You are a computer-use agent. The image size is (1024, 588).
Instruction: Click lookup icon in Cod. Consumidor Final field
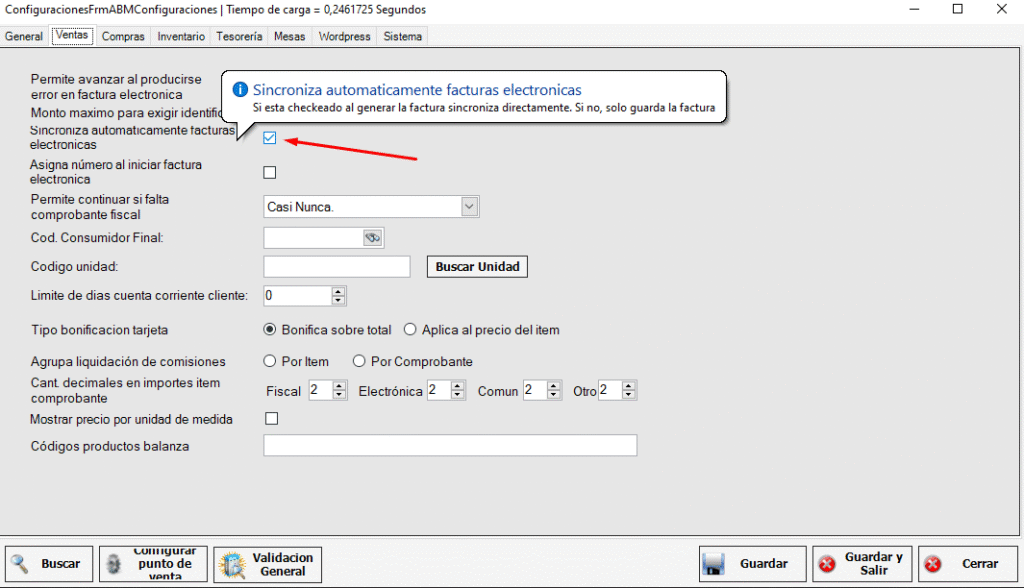[x=372, y=238]
